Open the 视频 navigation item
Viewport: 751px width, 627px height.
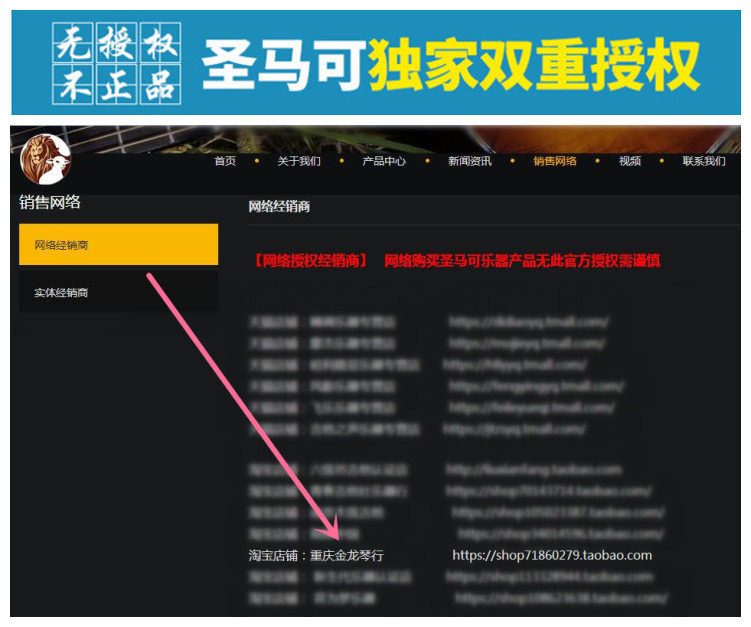[629, 161]
